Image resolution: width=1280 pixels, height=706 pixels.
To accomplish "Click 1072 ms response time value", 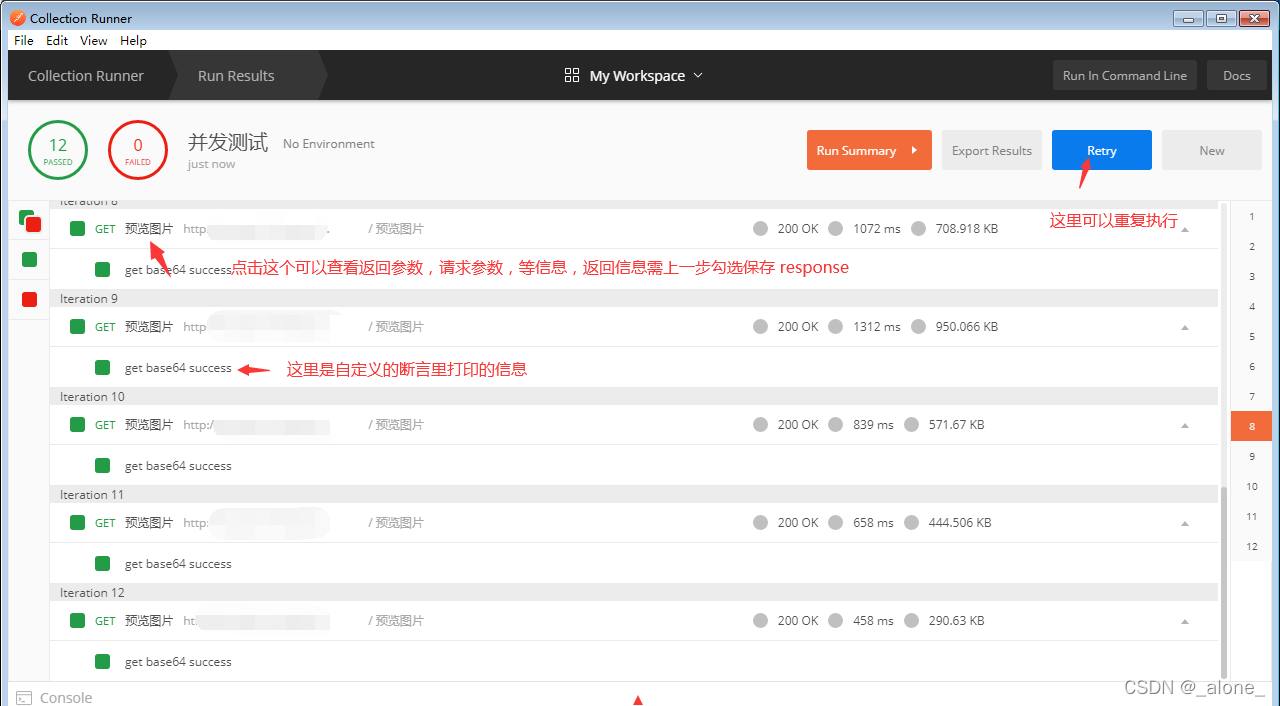I will (x=877, y=229).
